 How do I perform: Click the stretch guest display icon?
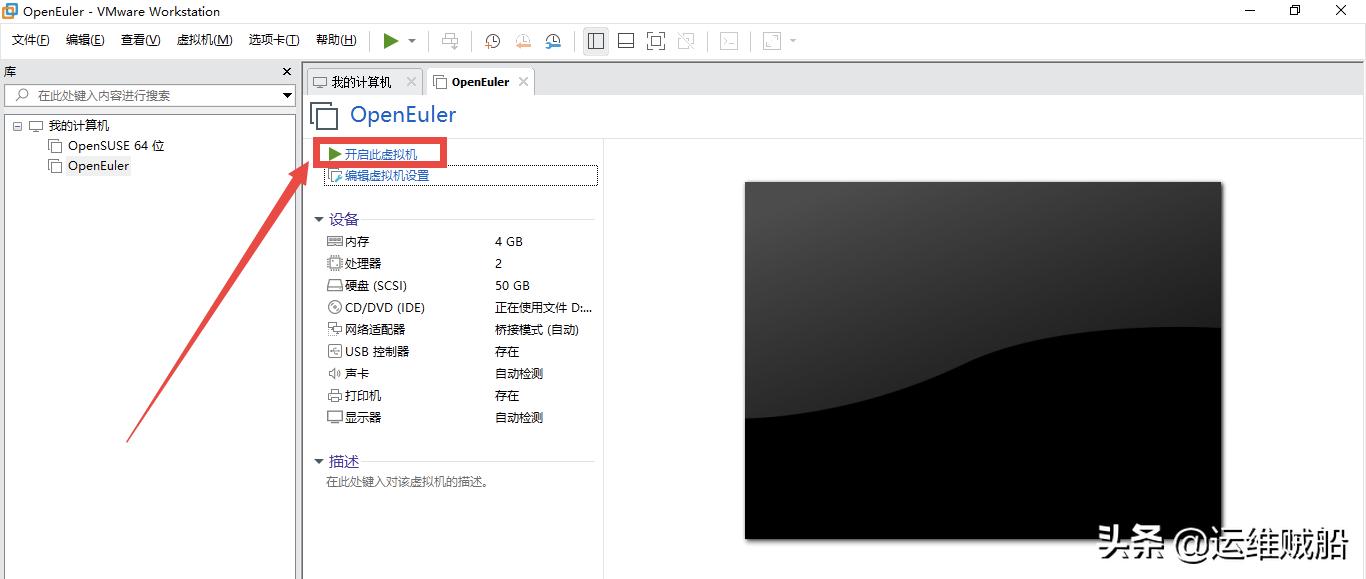click(772, 41)
